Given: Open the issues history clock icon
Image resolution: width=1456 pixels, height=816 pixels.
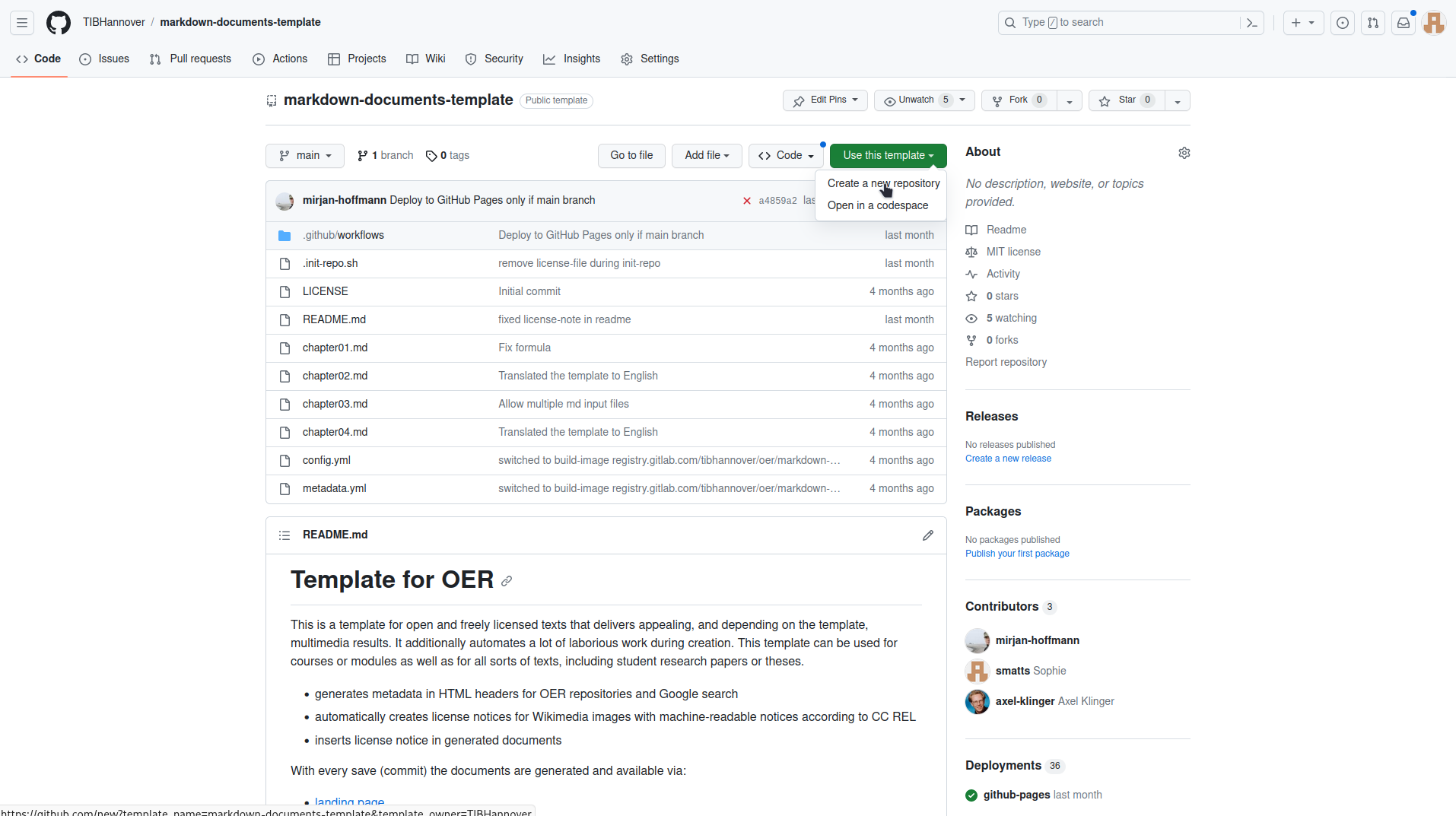Looking at the screenshot, I should (1342, 22).
